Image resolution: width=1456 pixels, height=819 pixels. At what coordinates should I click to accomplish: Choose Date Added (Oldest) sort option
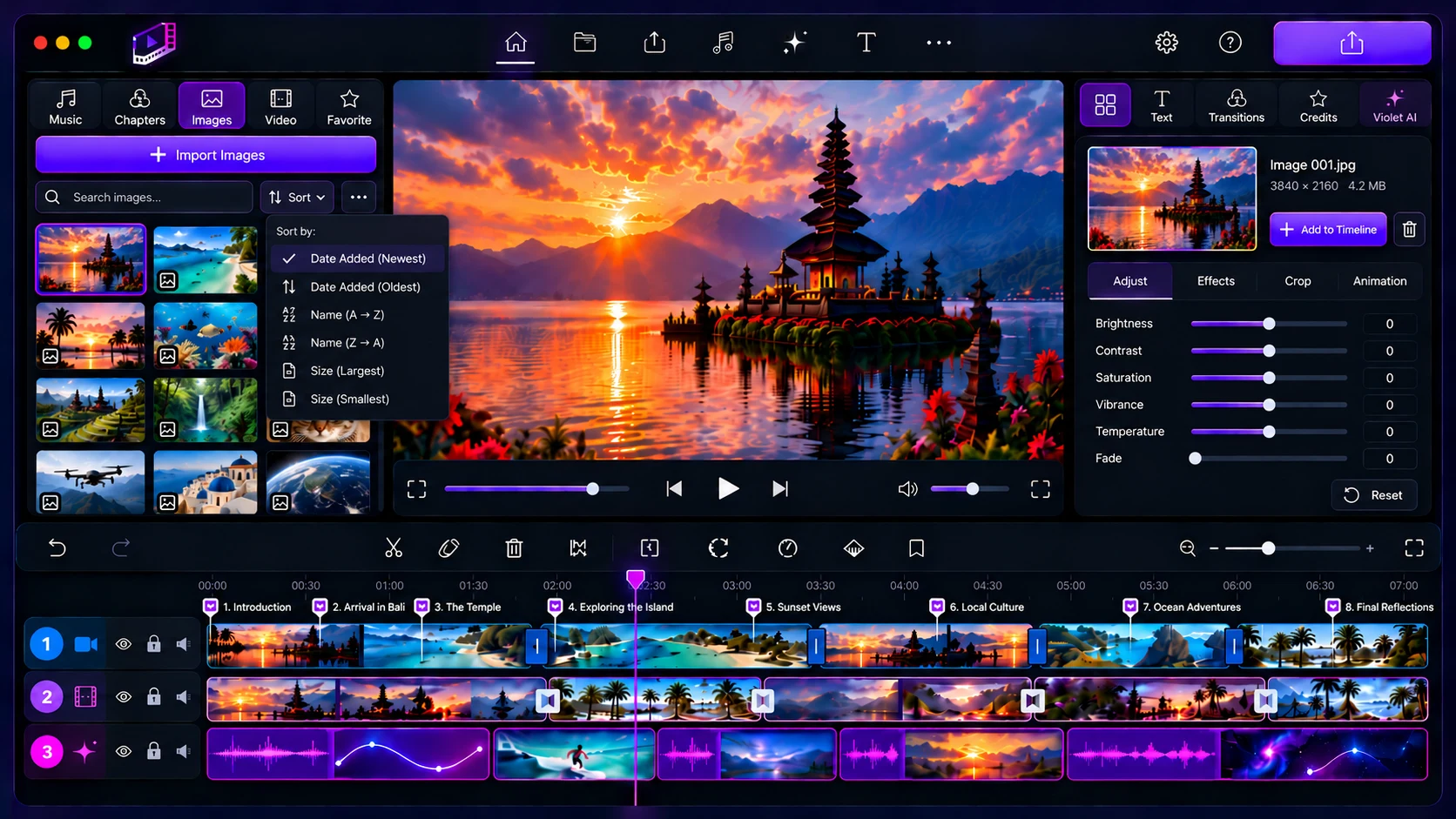(358, 286)
